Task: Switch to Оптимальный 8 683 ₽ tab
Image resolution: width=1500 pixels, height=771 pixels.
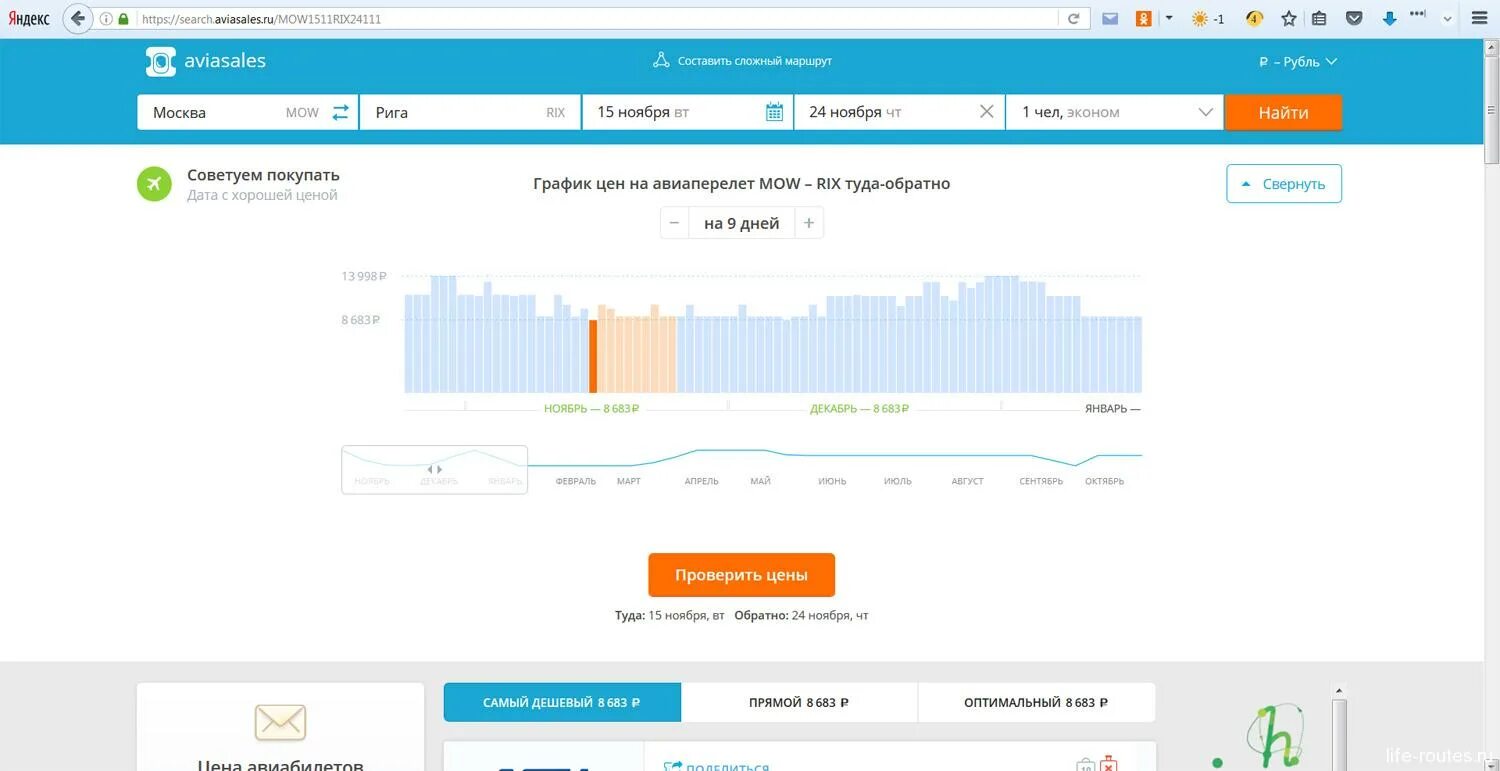Action: click(1036, 702)
